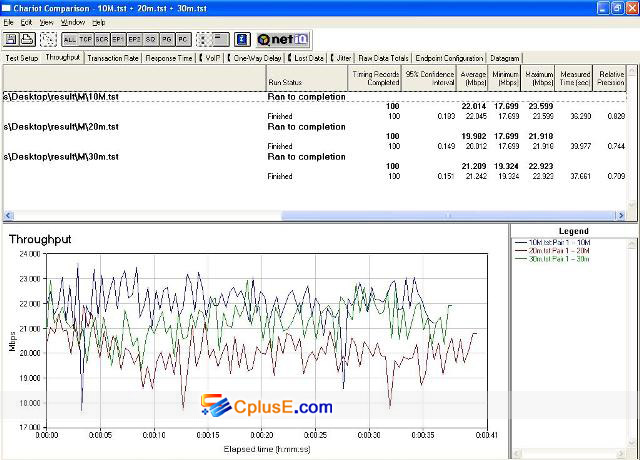Switch to the Response Time tab
640x460 pixels.
[169, 58]
